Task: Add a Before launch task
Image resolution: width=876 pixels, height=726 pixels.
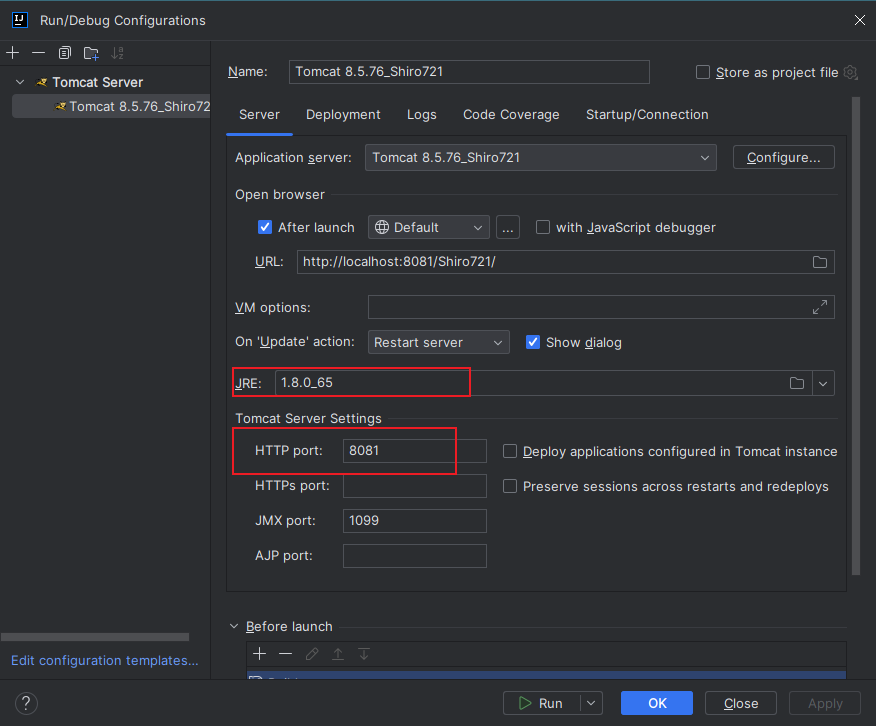Action: pyautogui.click(x=259, y=653)
